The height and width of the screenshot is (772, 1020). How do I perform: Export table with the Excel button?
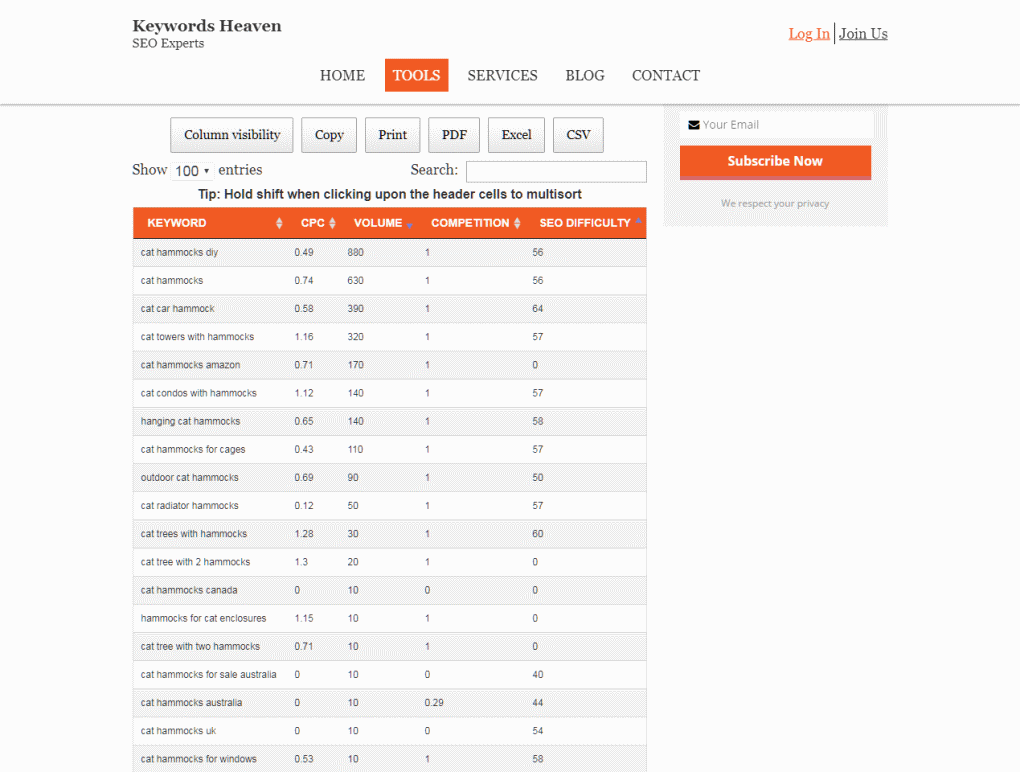(x=517, y=135)
